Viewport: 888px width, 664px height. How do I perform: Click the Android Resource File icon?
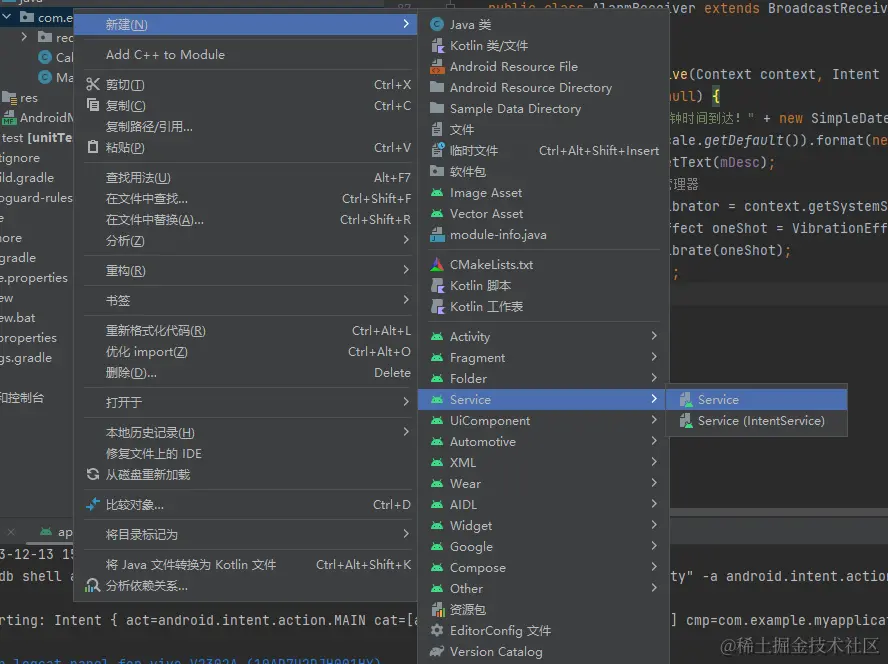[437, 67]
